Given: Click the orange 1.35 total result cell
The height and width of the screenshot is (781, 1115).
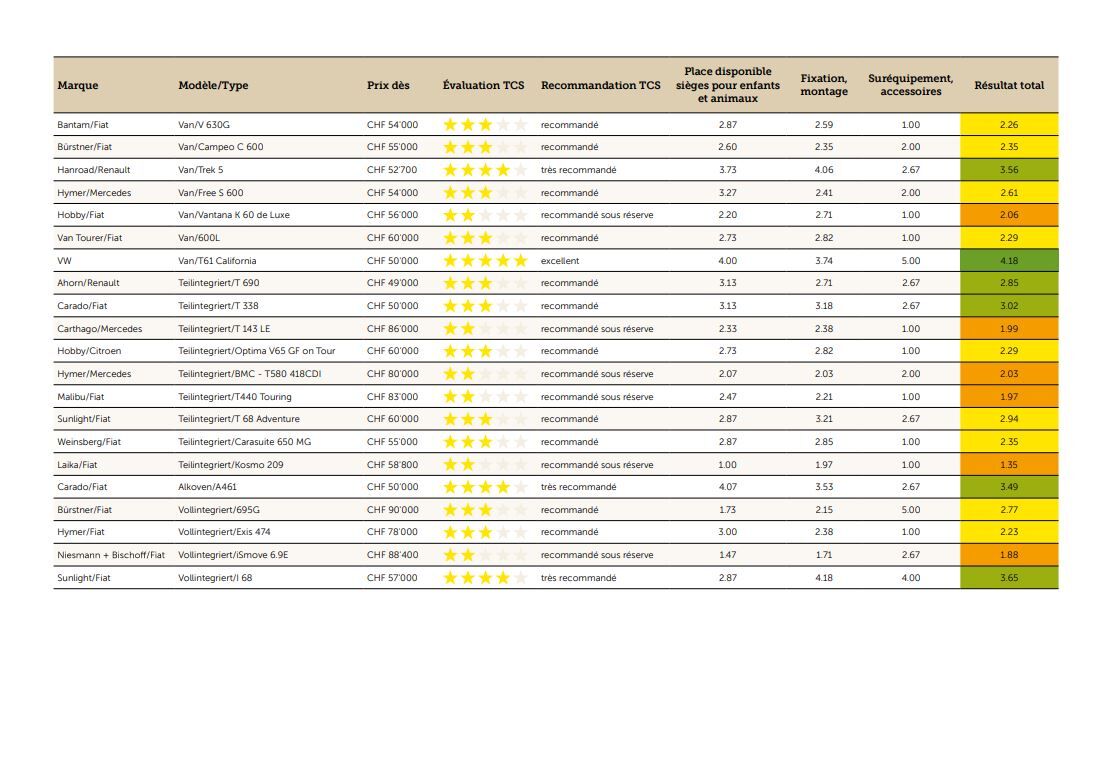Looking at the screenshot, I should coord(1009,464).
